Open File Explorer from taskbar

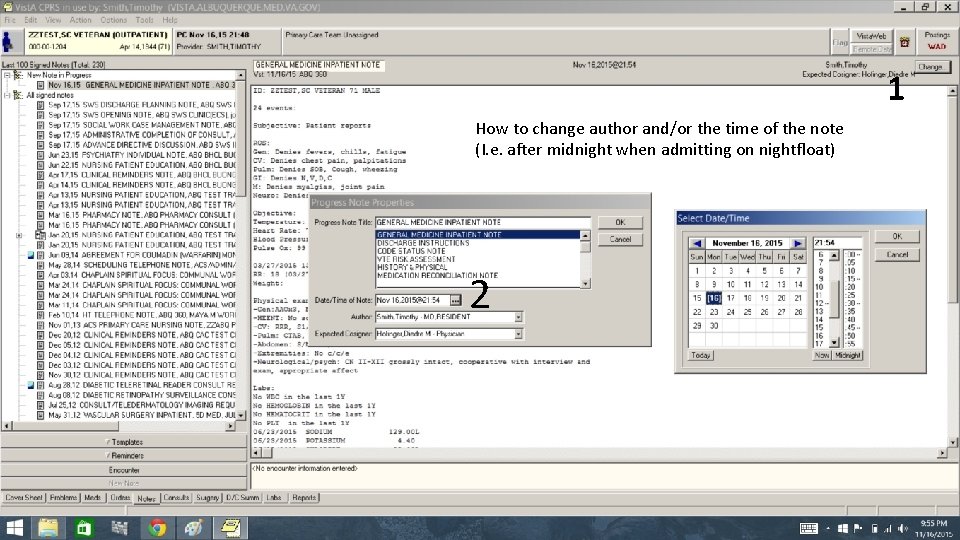click(48, 528)
